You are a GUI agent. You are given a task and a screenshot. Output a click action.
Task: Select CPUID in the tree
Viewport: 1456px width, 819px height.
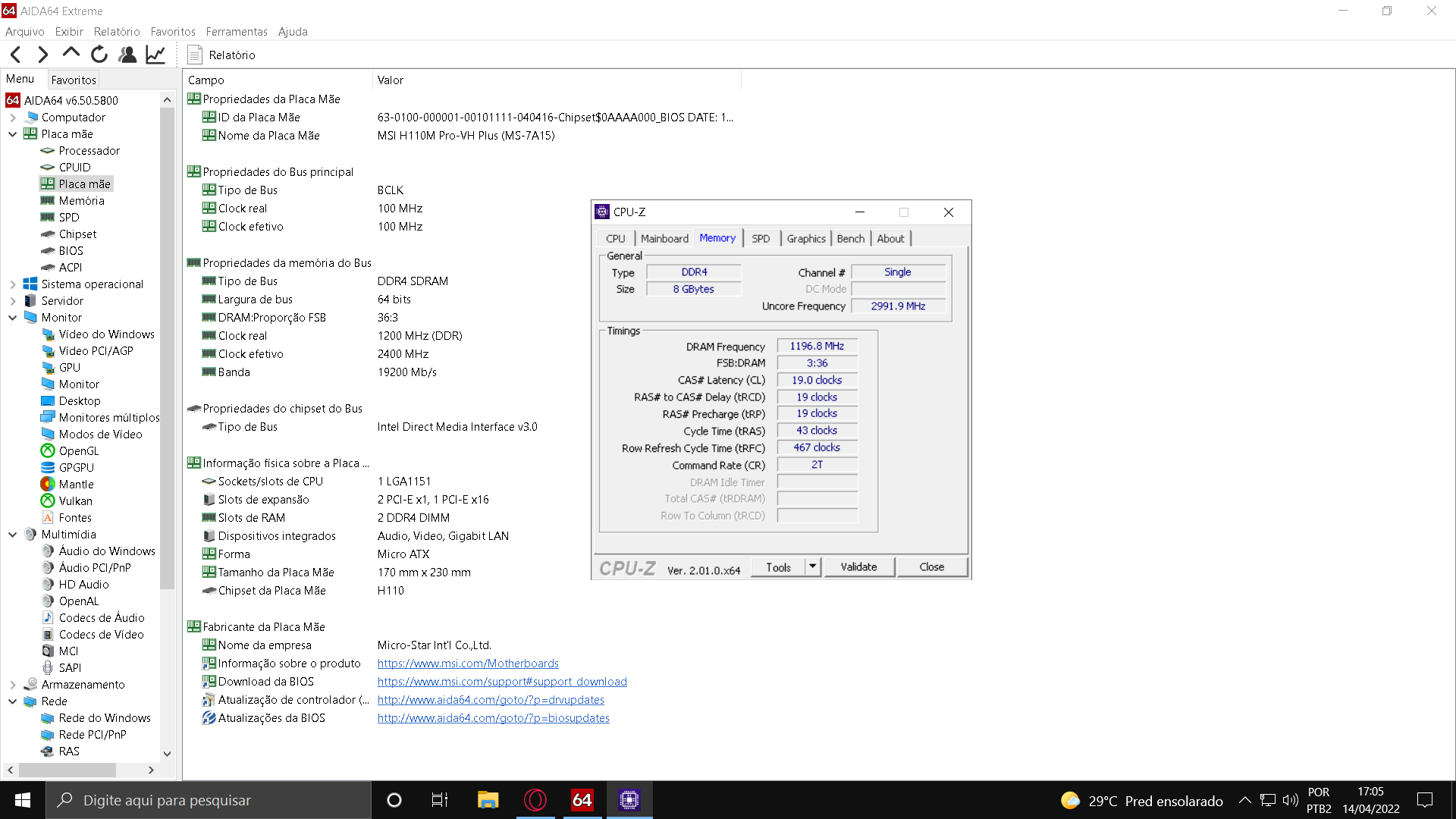click(x=74, y=167)
